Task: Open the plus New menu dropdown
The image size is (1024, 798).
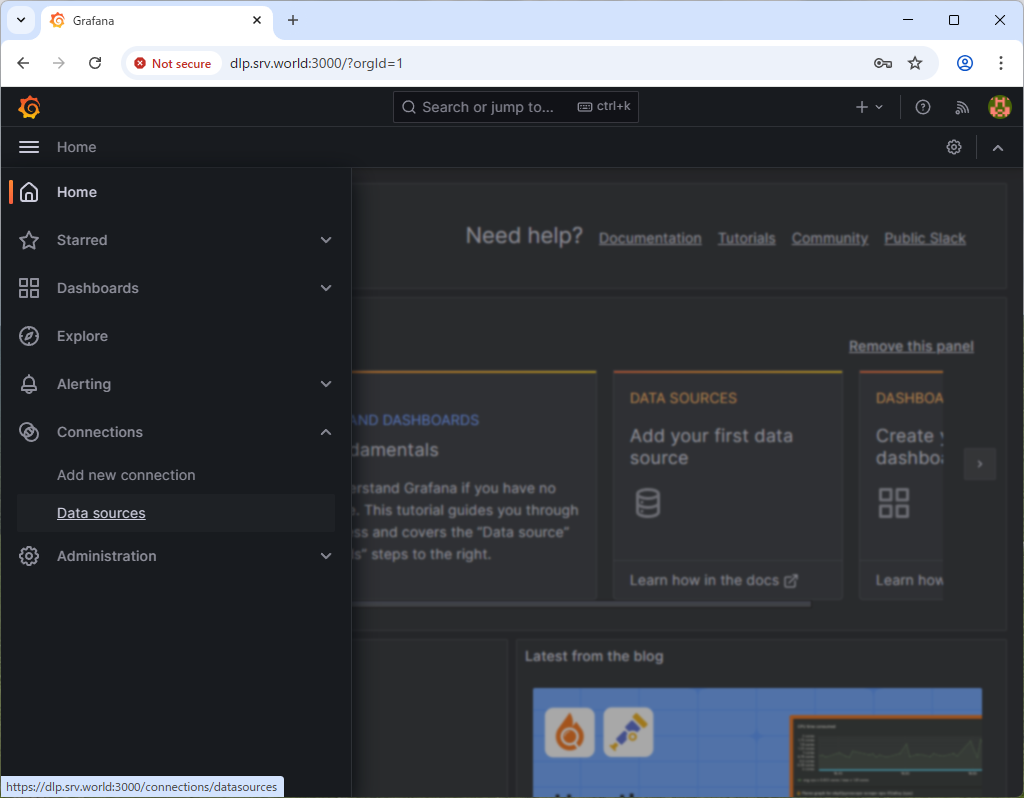Action: click(x=869, y=107)
